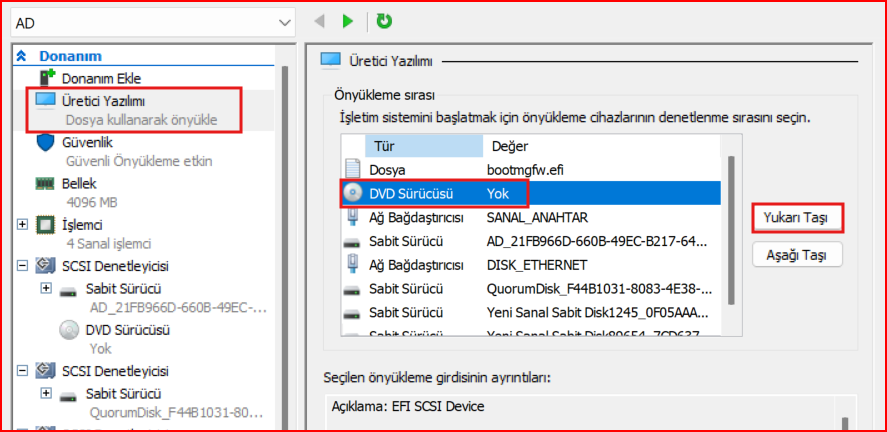Open the AD virtual machine dropdown
887x432 pixels.
pos(282,21)
